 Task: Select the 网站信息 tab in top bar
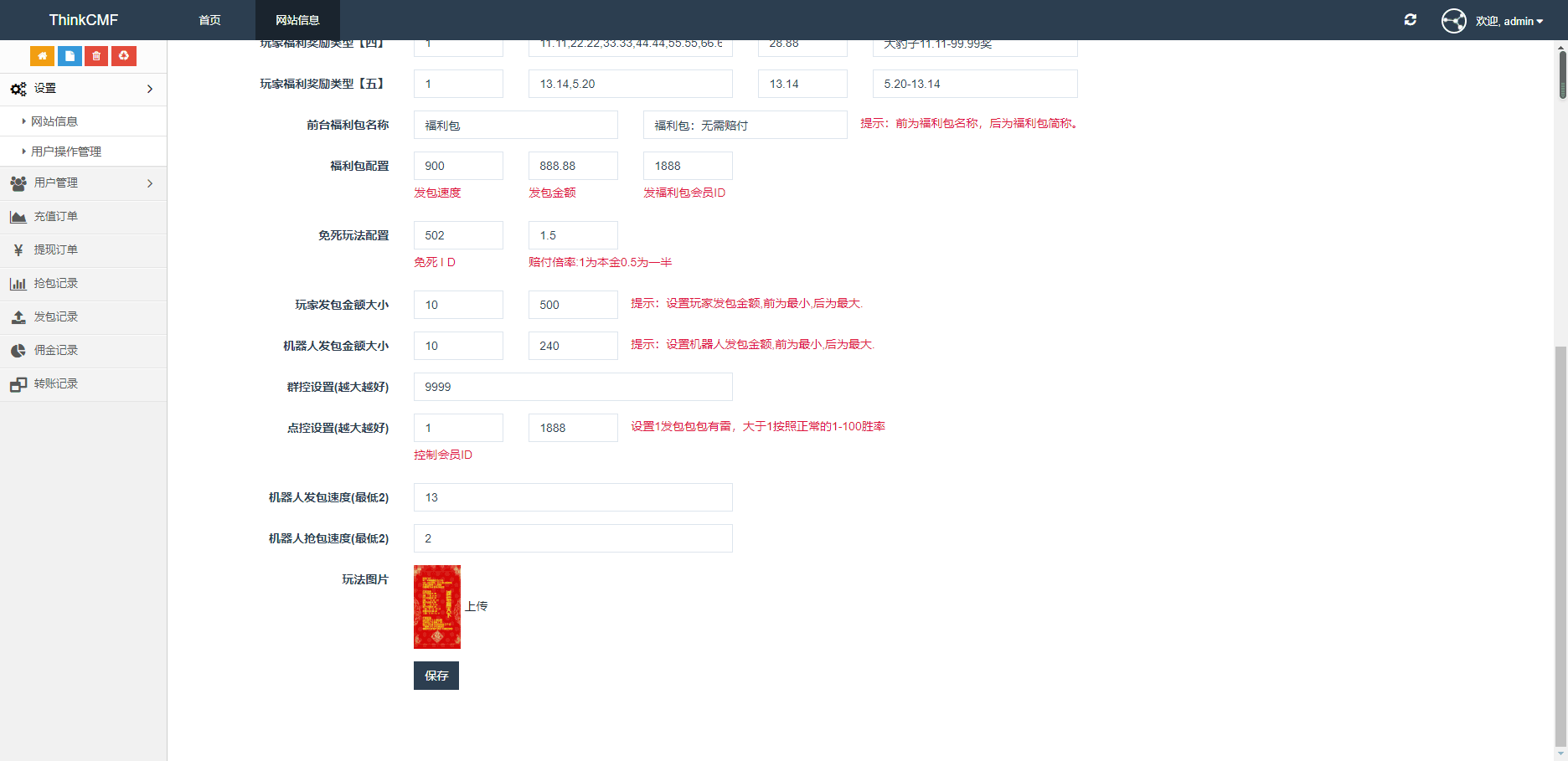click(x=297, y=20)
